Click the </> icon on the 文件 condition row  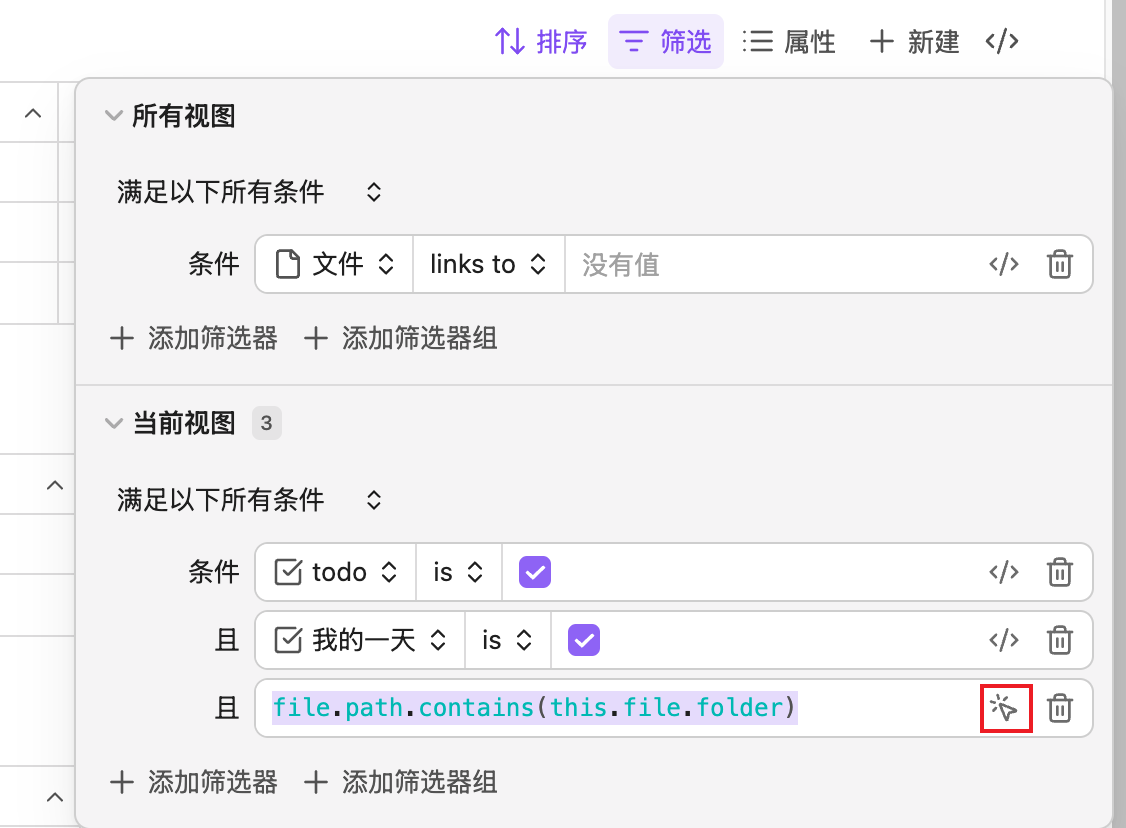(x=1004, y=264)
